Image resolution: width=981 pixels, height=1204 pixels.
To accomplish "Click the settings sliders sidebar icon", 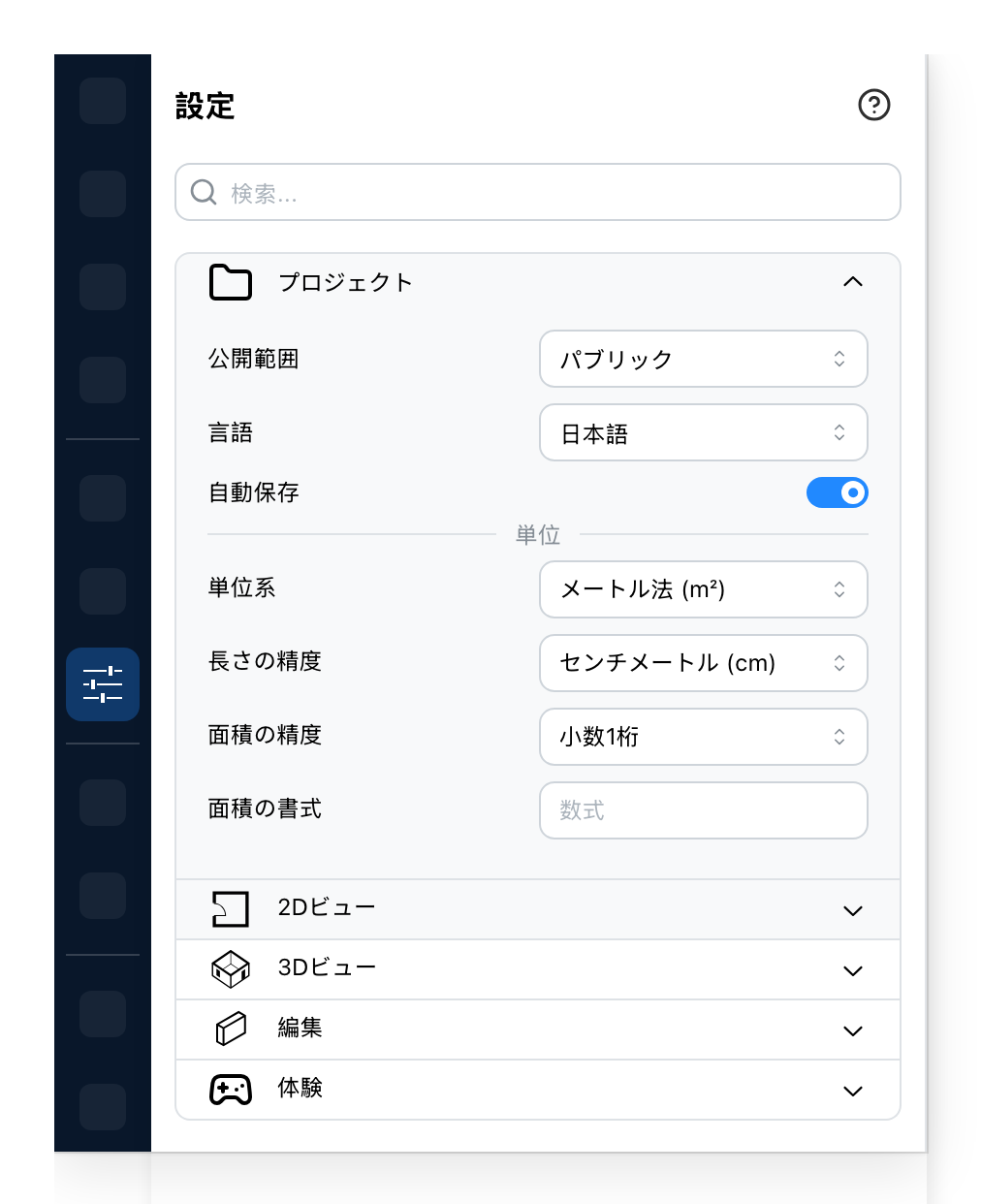I will 103,684.
